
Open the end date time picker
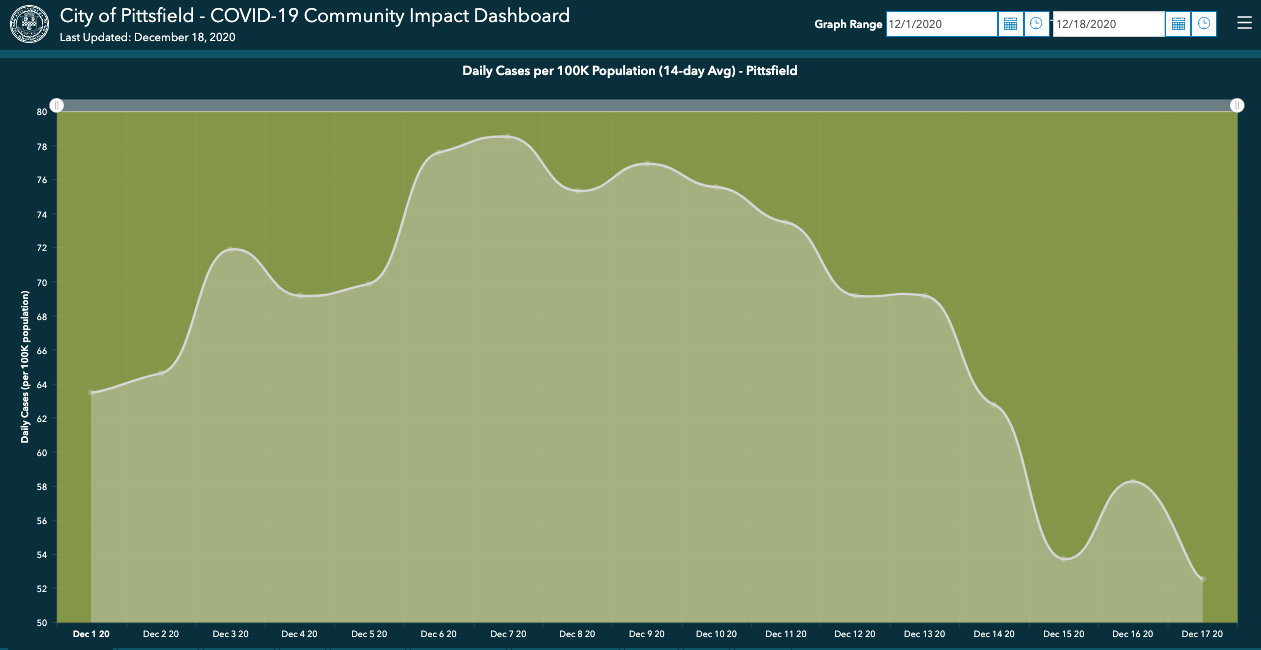coord(1204,24)
